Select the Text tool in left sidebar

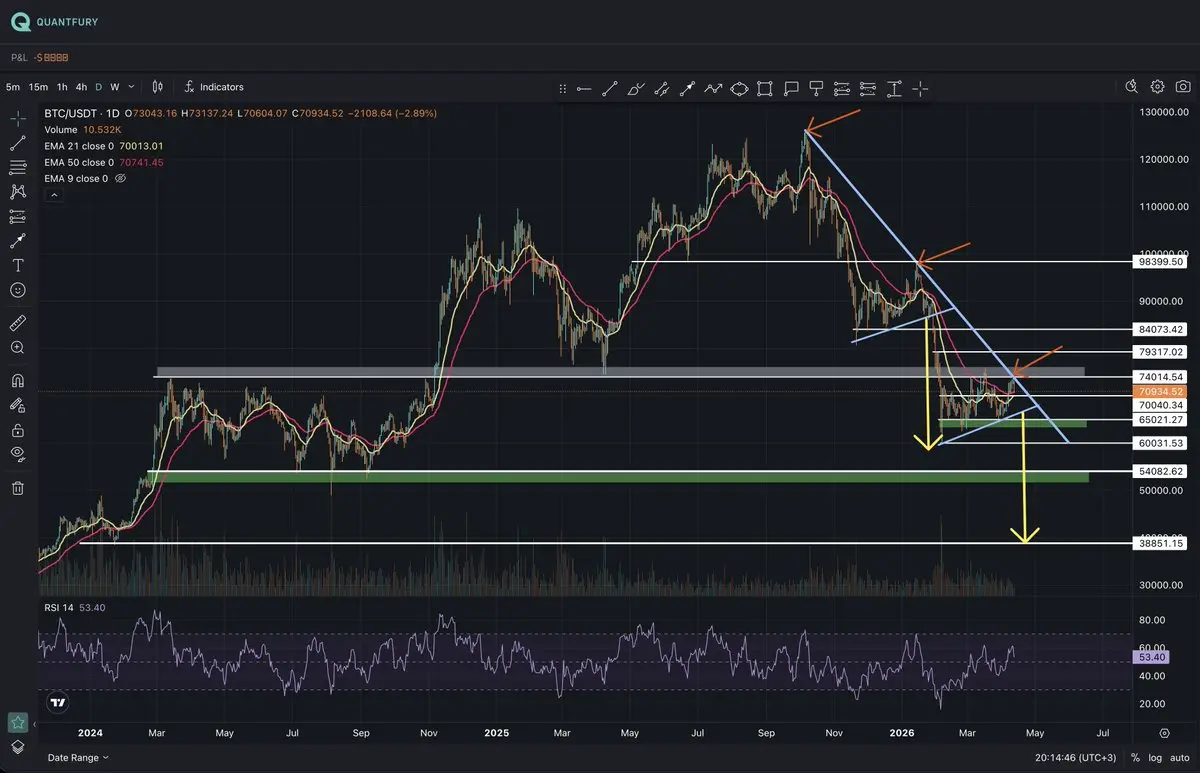click(18, 265)
